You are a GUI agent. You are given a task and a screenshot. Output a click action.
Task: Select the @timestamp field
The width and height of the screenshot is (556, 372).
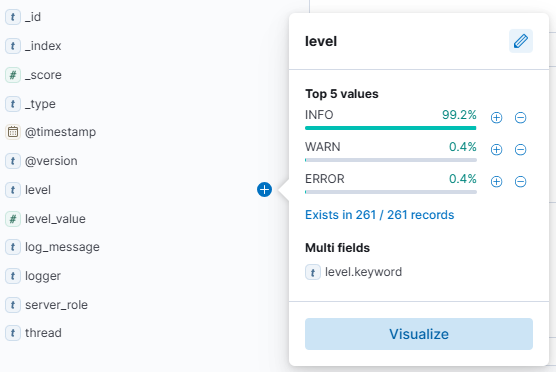pyautogui.click(x=60, y=132)
